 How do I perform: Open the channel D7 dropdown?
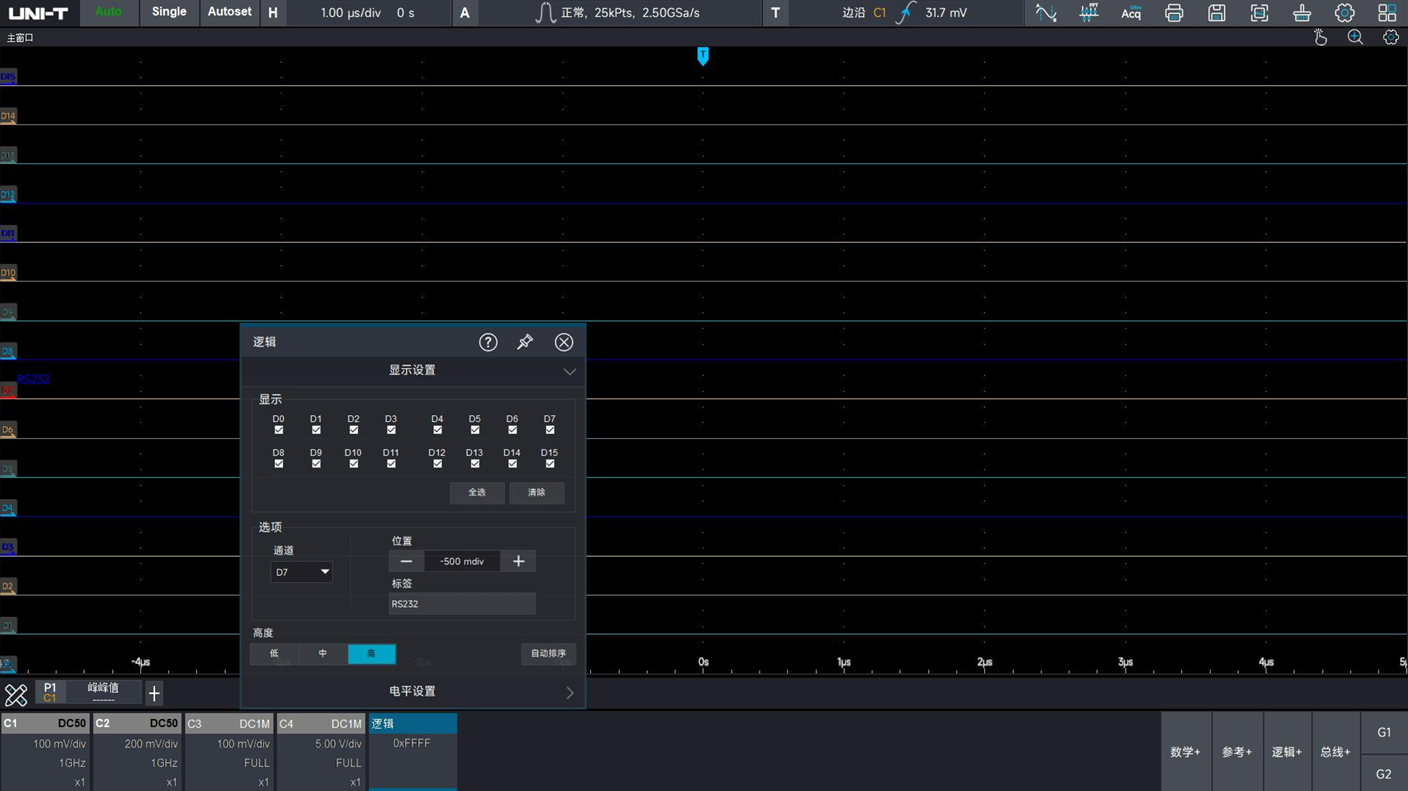click(x=301, y=572)
